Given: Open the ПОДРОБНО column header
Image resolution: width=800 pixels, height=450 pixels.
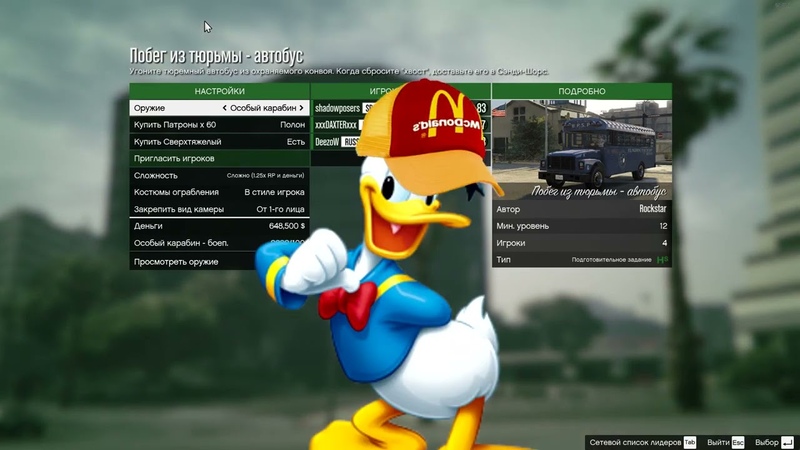Looking at the screenshot, I should tap(582, 91).
